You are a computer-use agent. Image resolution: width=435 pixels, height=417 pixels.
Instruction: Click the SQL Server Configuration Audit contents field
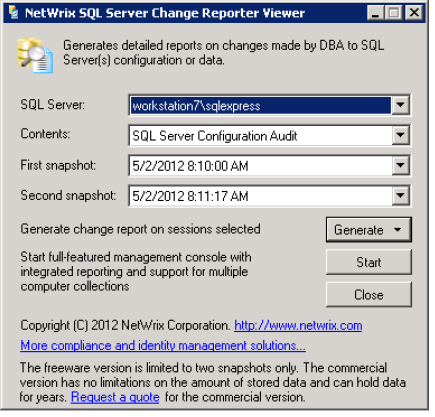pos(260,136)
